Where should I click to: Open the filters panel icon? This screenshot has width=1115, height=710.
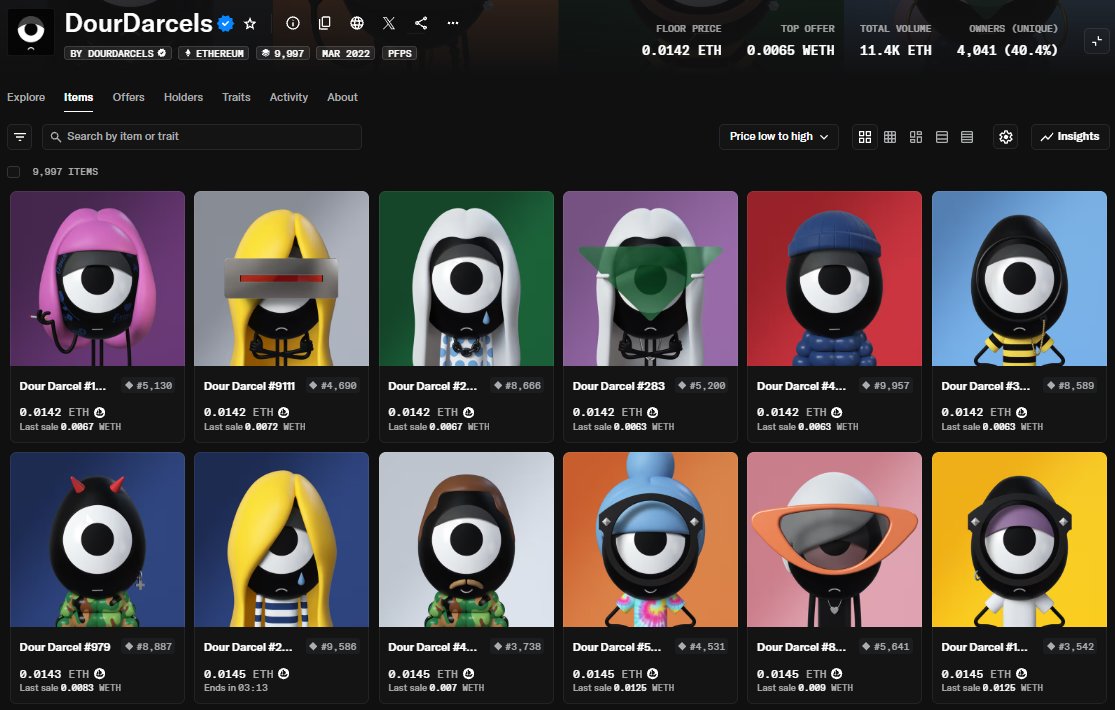(20, 137)
